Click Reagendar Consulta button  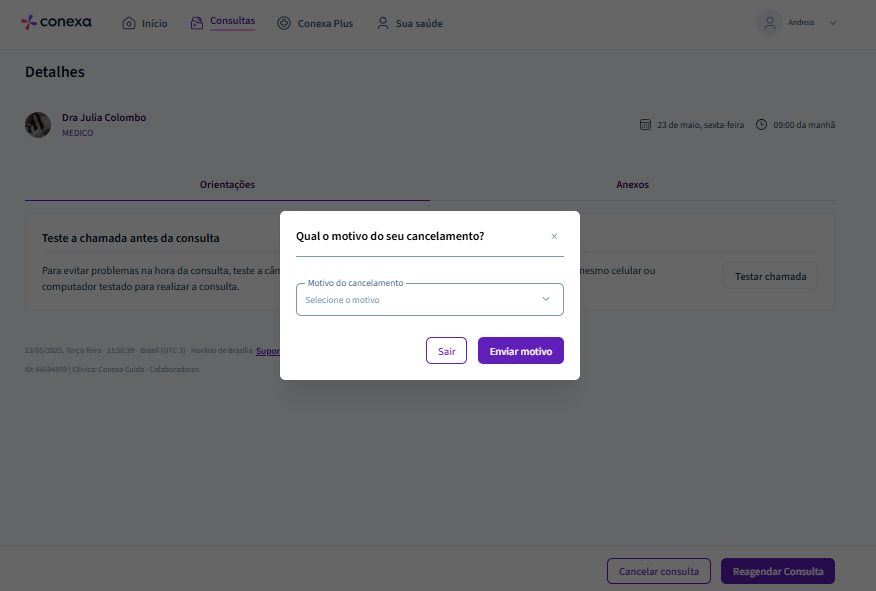pos(778,571)
